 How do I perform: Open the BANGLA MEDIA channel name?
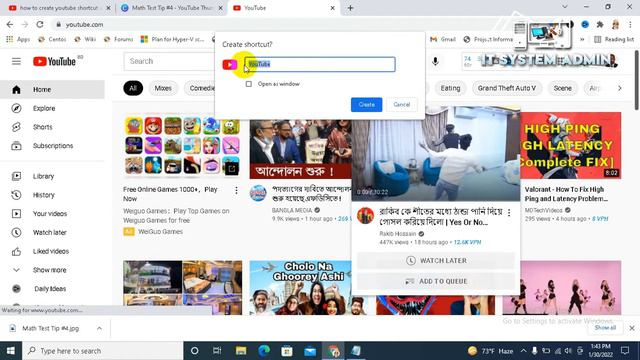pyautogui.click(x=292, y=210)
